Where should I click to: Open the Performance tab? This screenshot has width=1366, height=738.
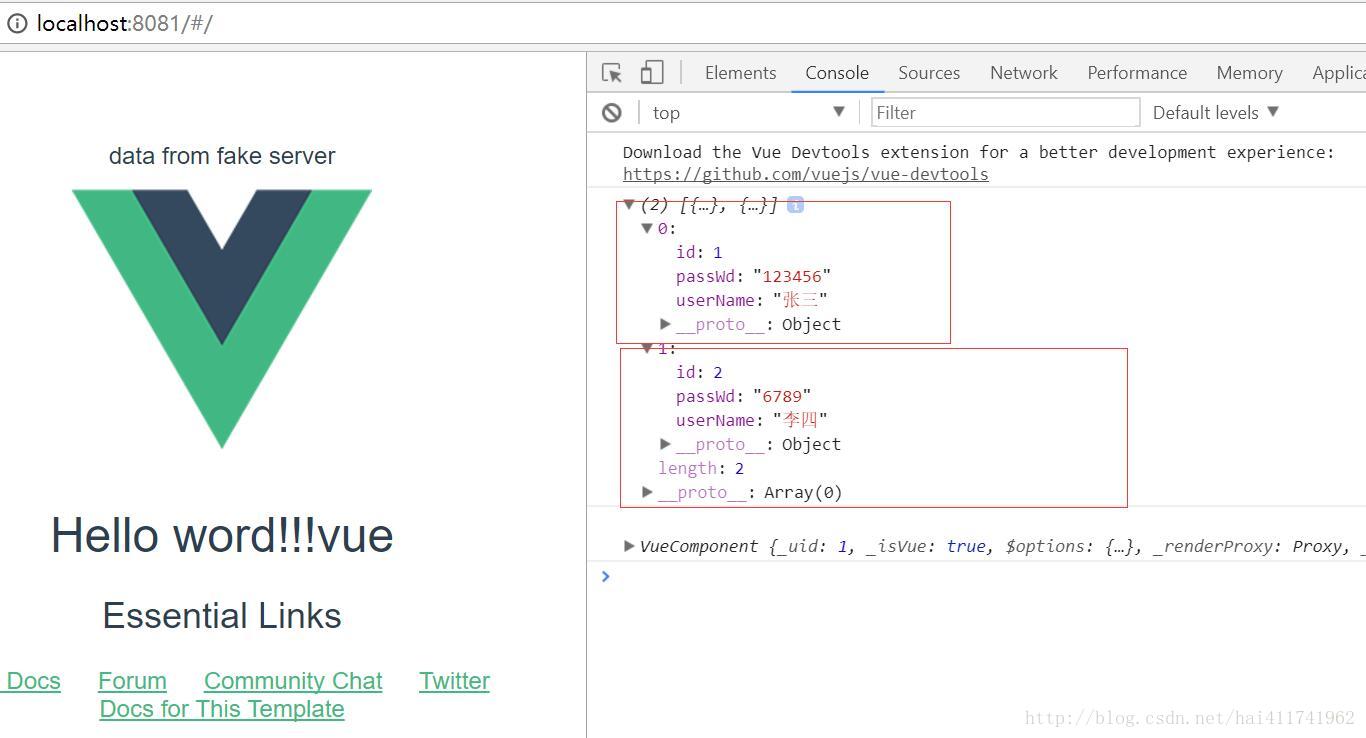click(1137, 73)
